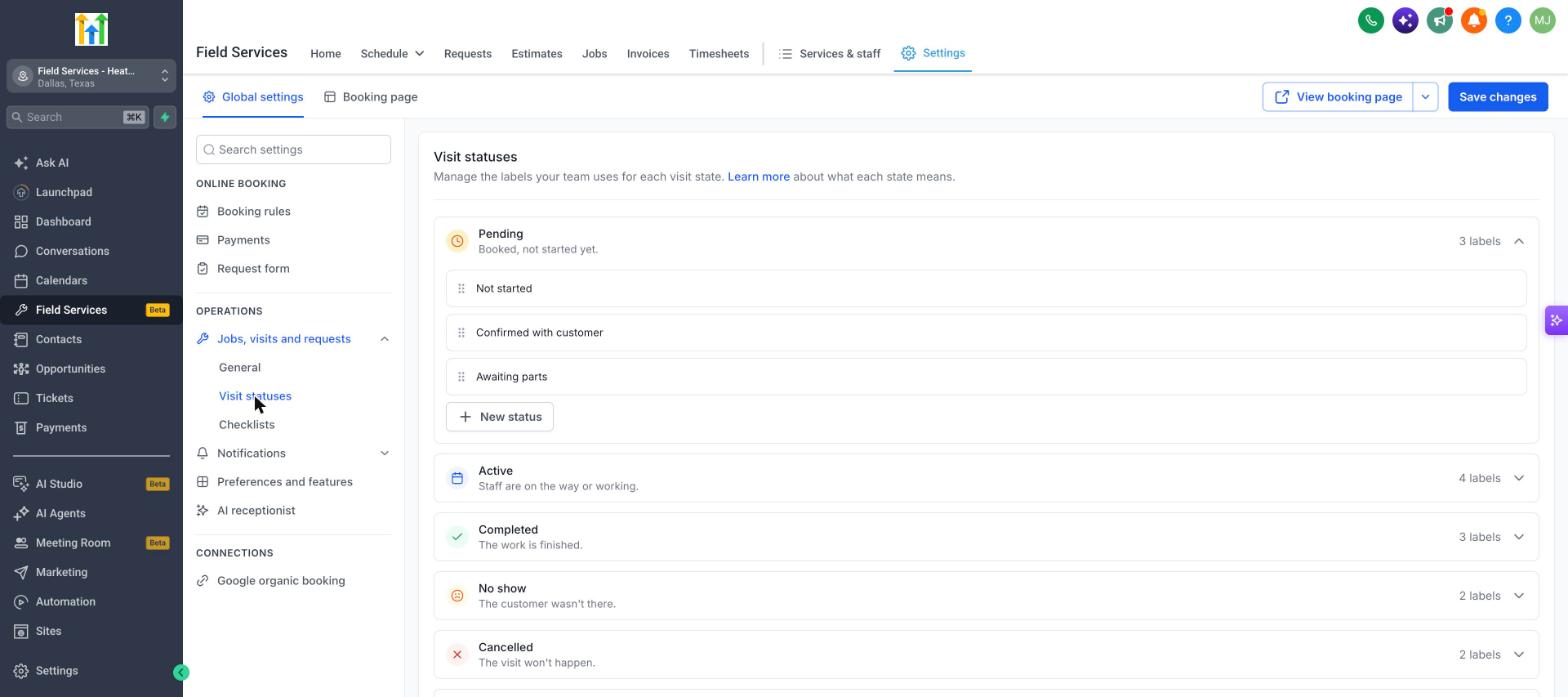This screenshot has height=697, width=1568.
Task: Open the Estimates tab
Action: (x=537, y=54)
